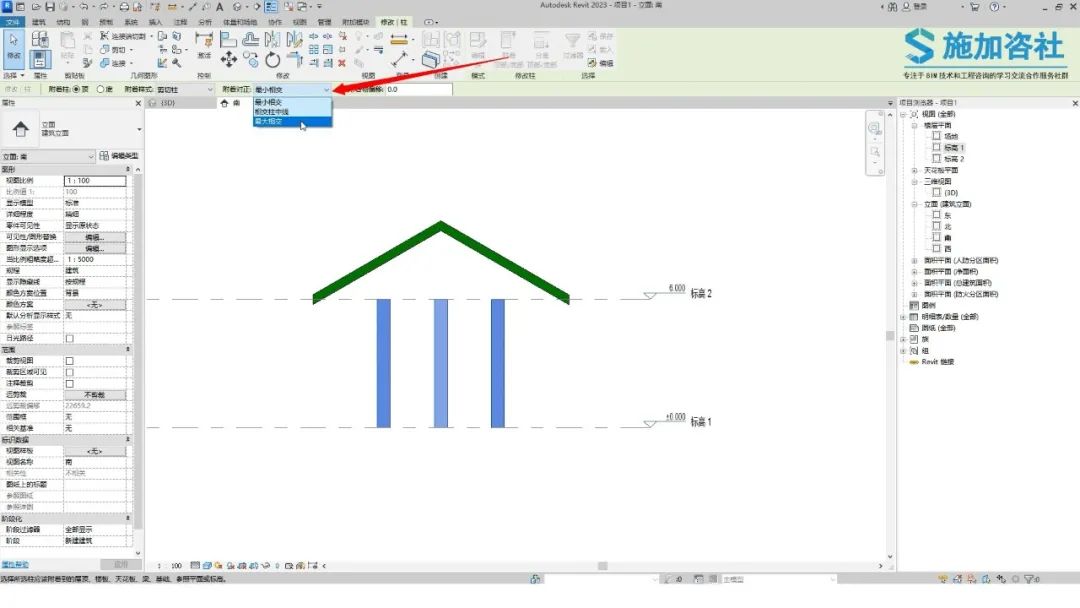Screen dimensions: 1080x608
Task: Click the Edit Type (编辑类型) button
Action: [x=119, y=156]
